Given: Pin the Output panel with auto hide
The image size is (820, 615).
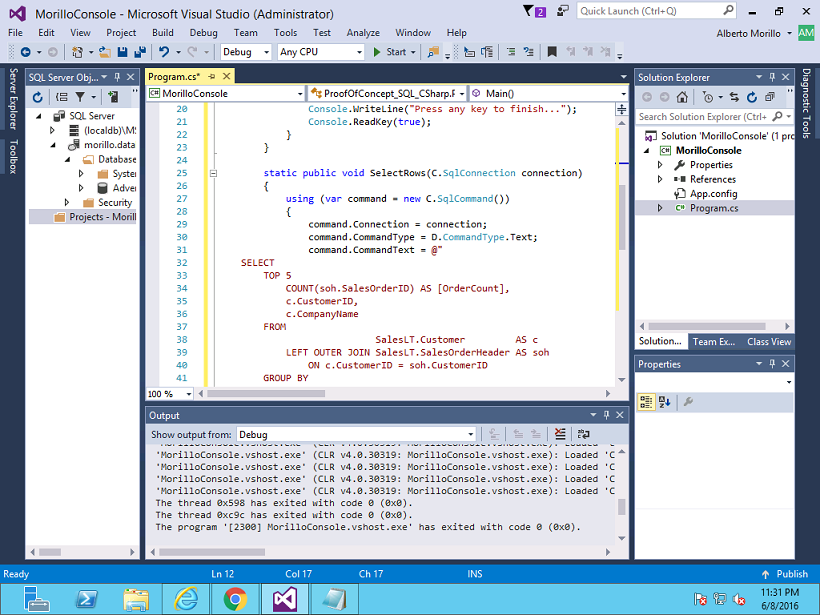Looking at the screenshot, I should tap(607, 415).
